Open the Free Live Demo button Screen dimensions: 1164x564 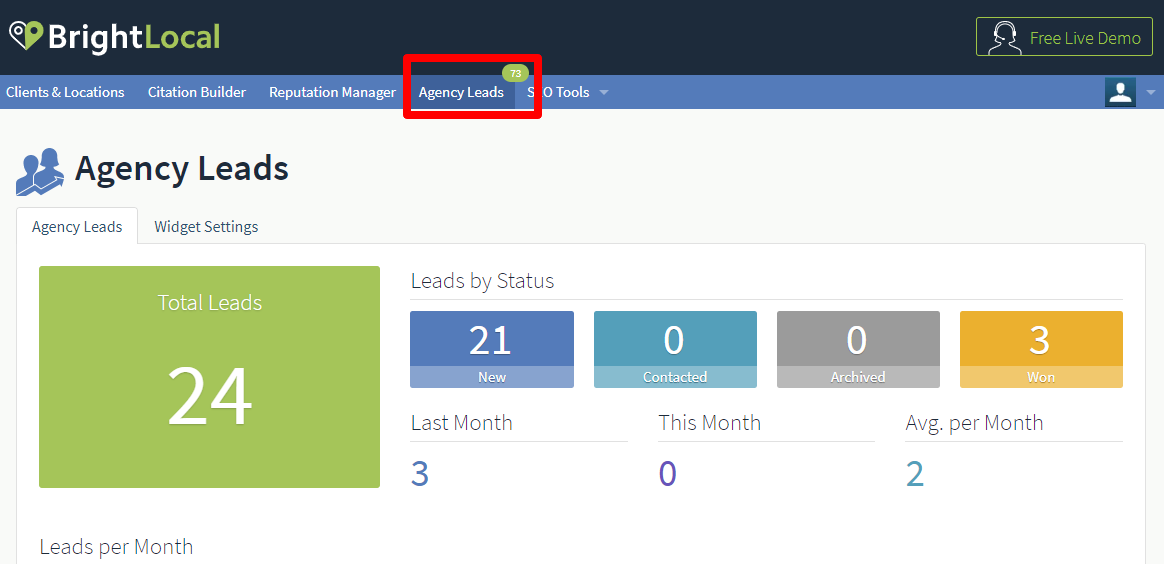click(1064, 37)
